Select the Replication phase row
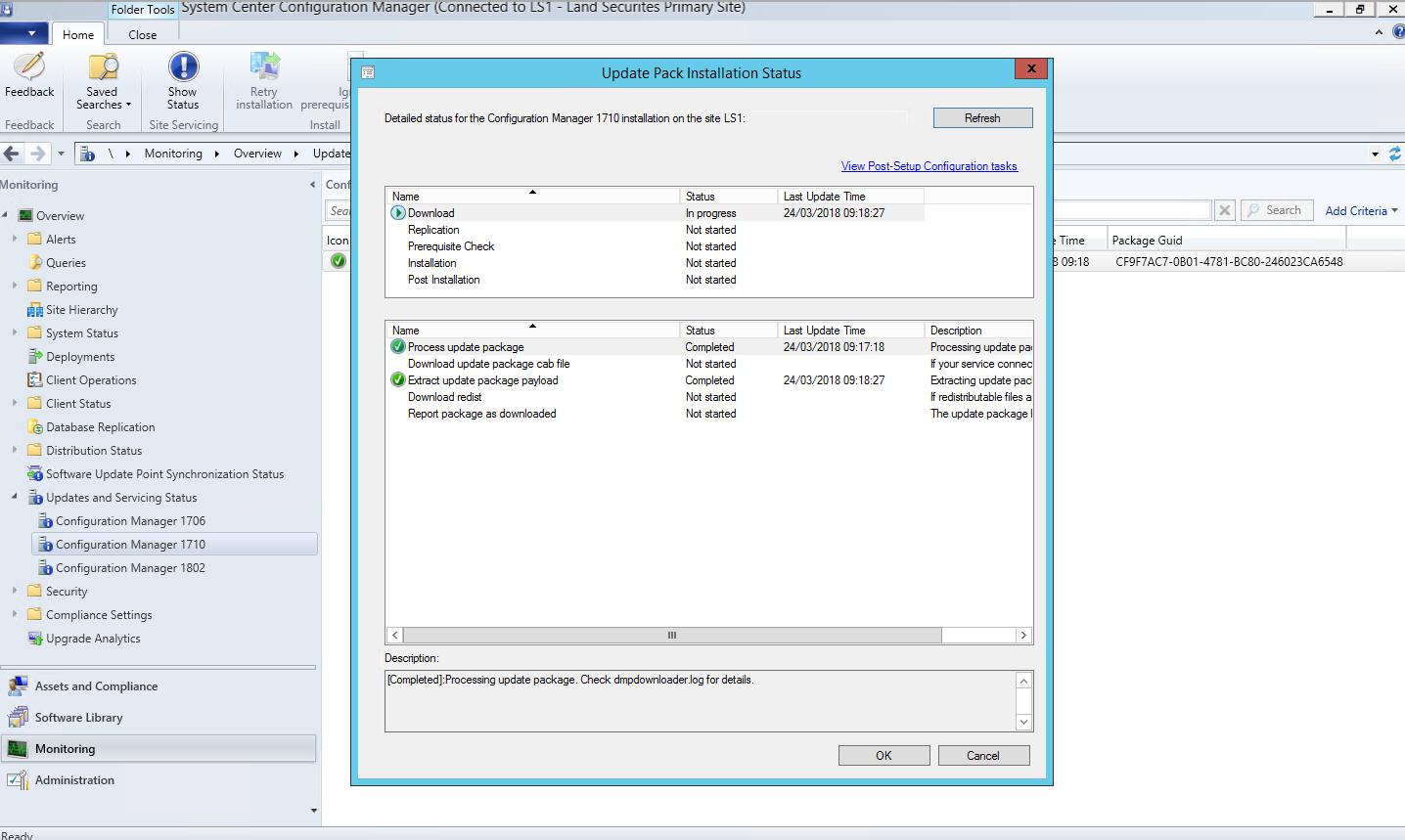 click(656, 230)
